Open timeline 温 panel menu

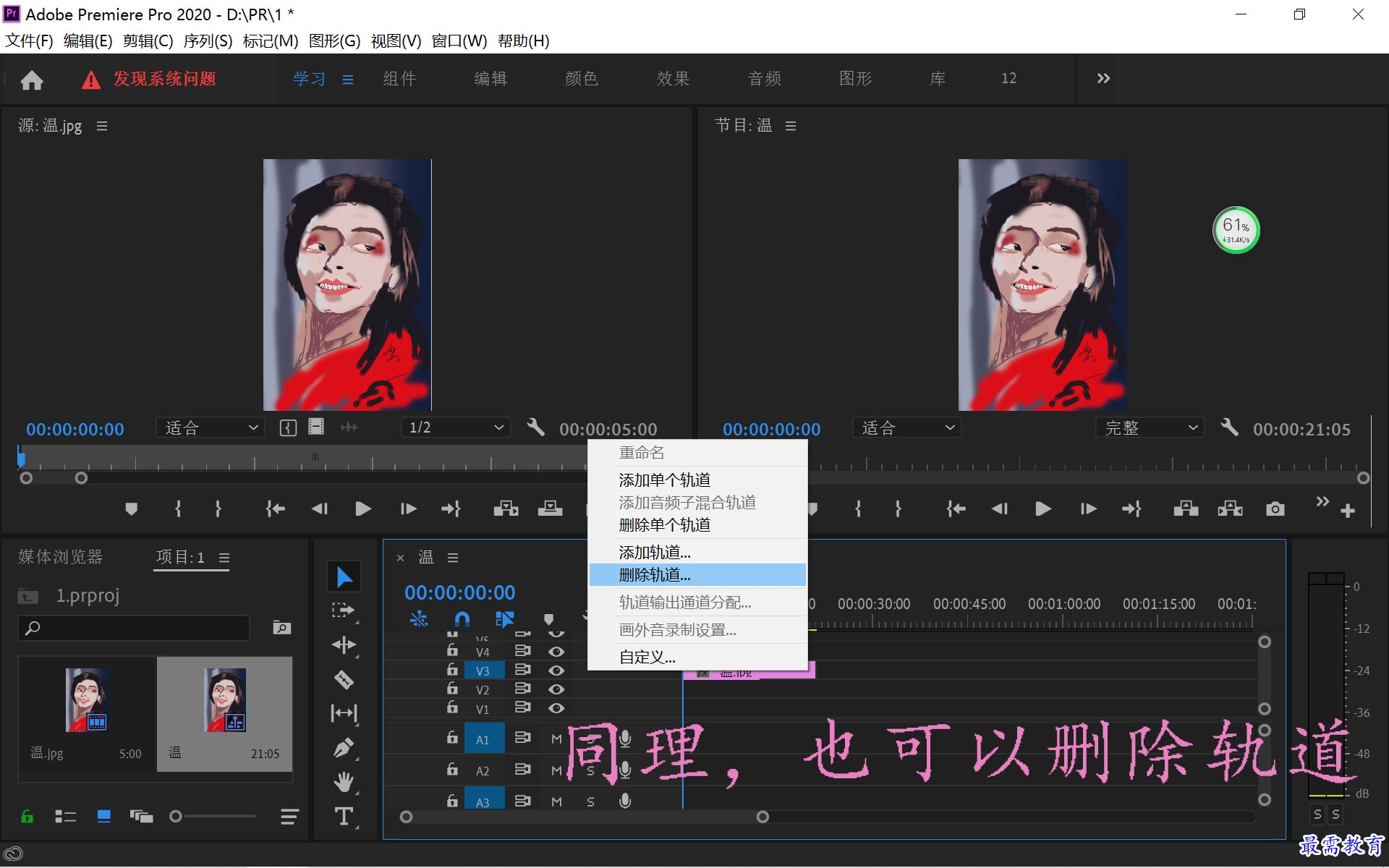tap(453, 558)
